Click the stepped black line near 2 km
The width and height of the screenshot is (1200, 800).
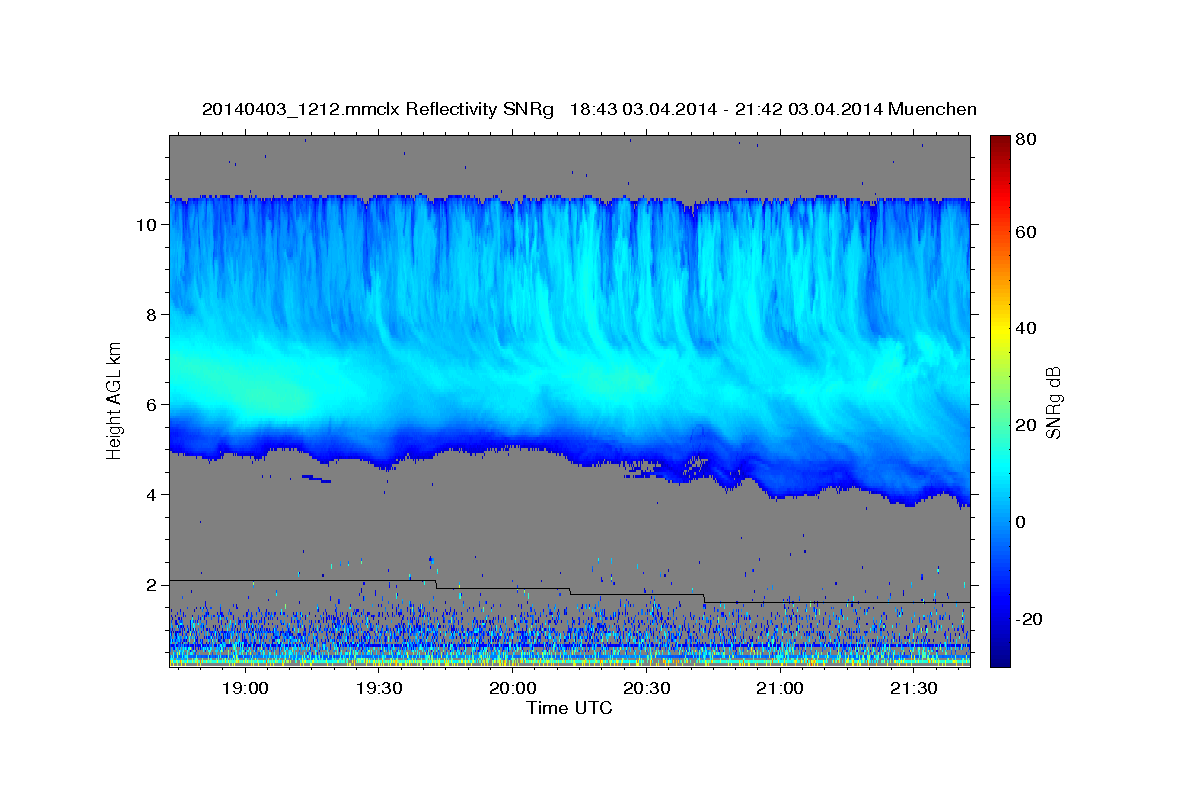point(569,591)
